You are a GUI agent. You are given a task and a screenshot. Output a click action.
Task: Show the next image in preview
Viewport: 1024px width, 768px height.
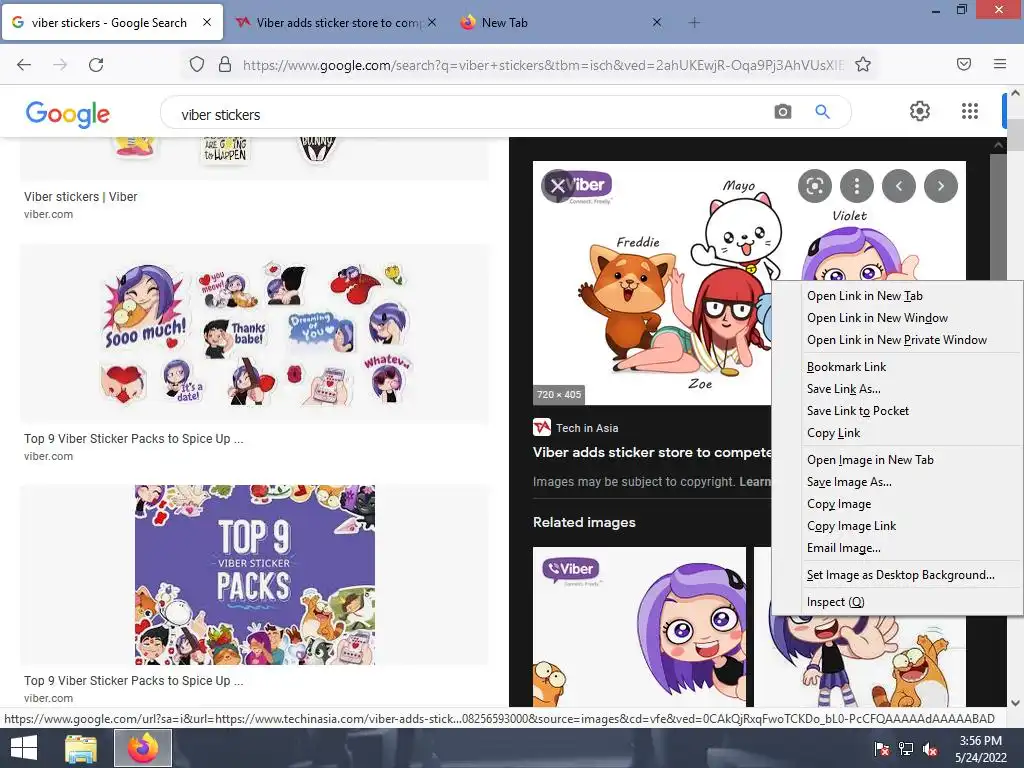(940, 186)
